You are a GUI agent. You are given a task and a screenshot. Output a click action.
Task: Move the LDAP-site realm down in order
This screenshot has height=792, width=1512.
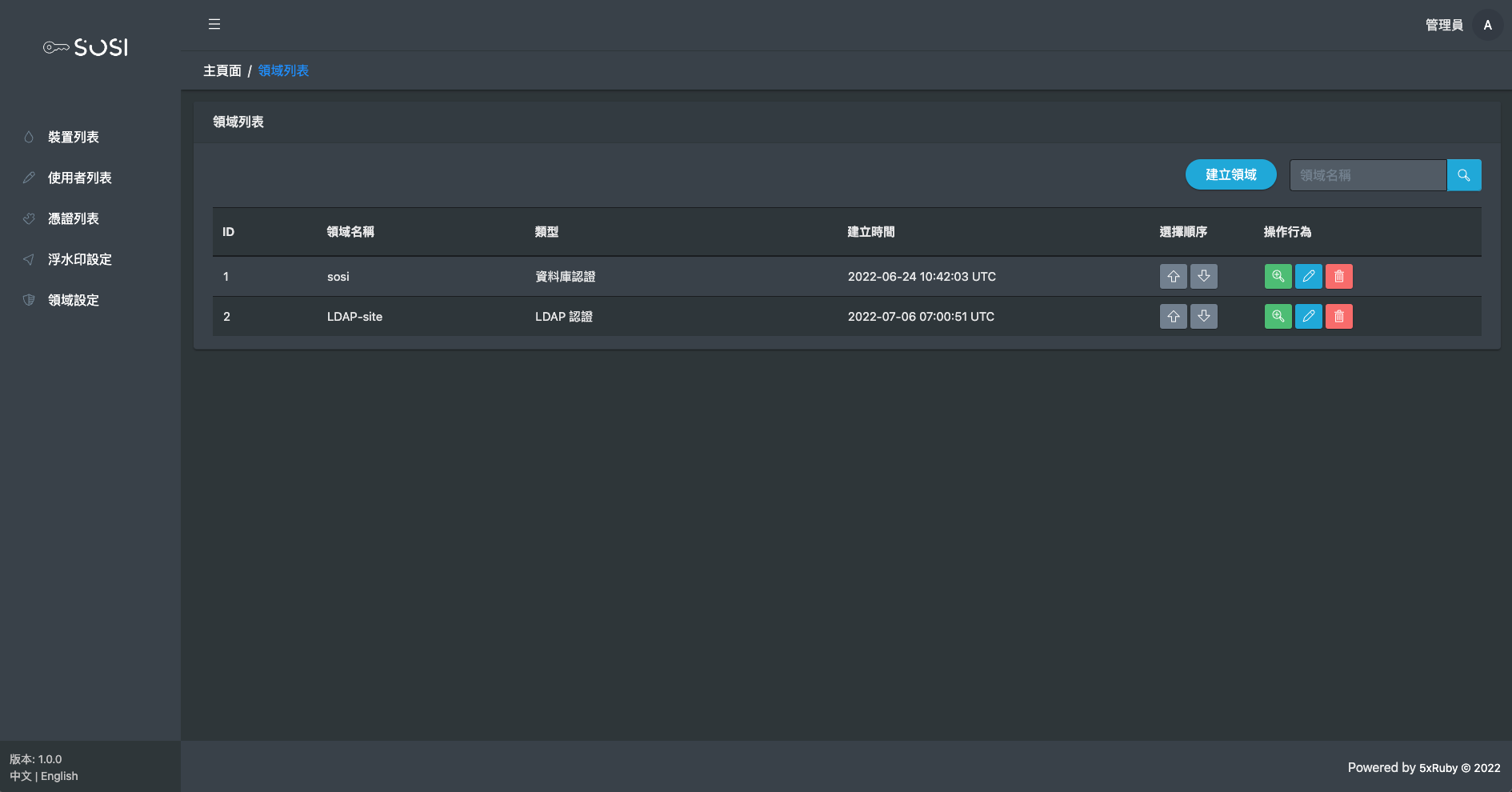(x=1203, y=316)
